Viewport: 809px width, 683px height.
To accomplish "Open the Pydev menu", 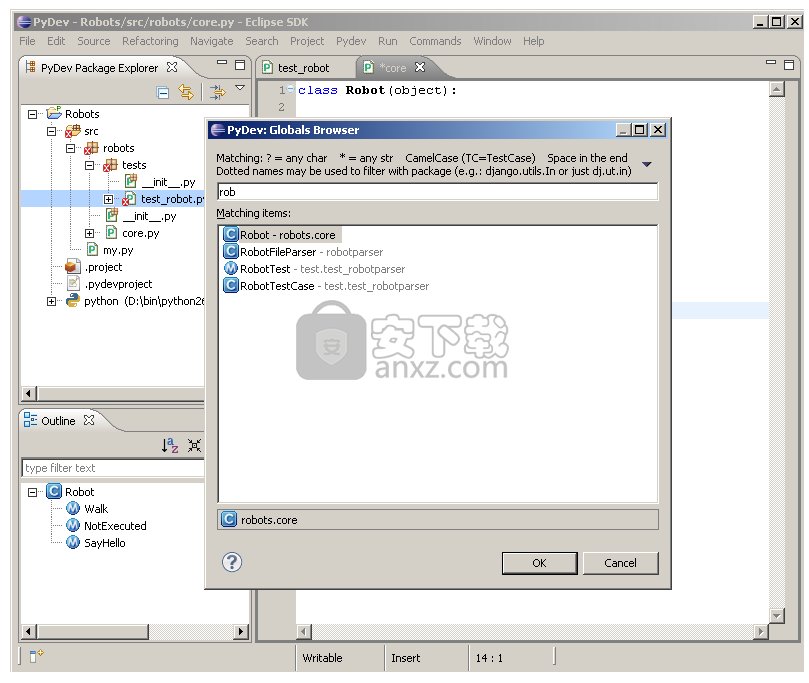I will click(x=351, y=41).
